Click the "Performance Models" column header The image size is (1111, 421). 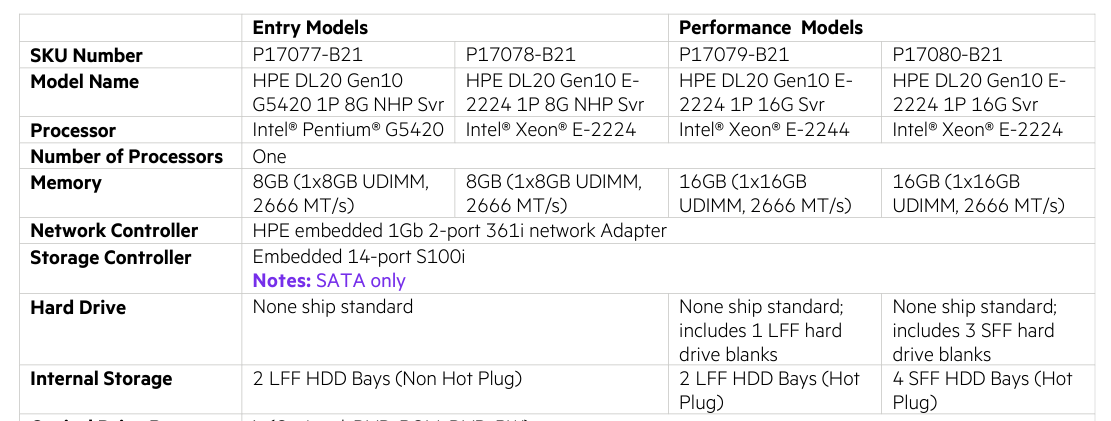tap(770, 28)
